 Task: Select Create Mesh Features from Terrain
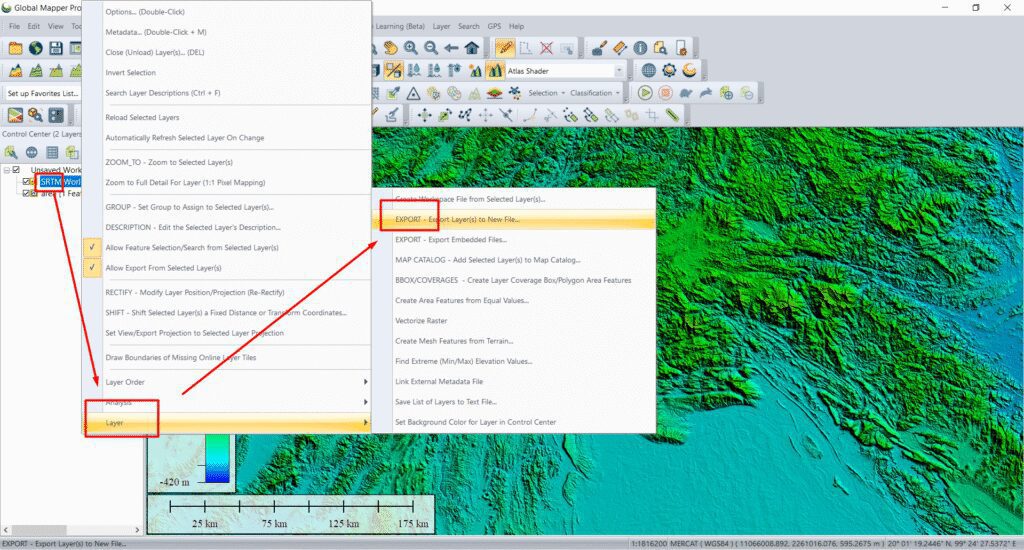click(x=513, y=341)
